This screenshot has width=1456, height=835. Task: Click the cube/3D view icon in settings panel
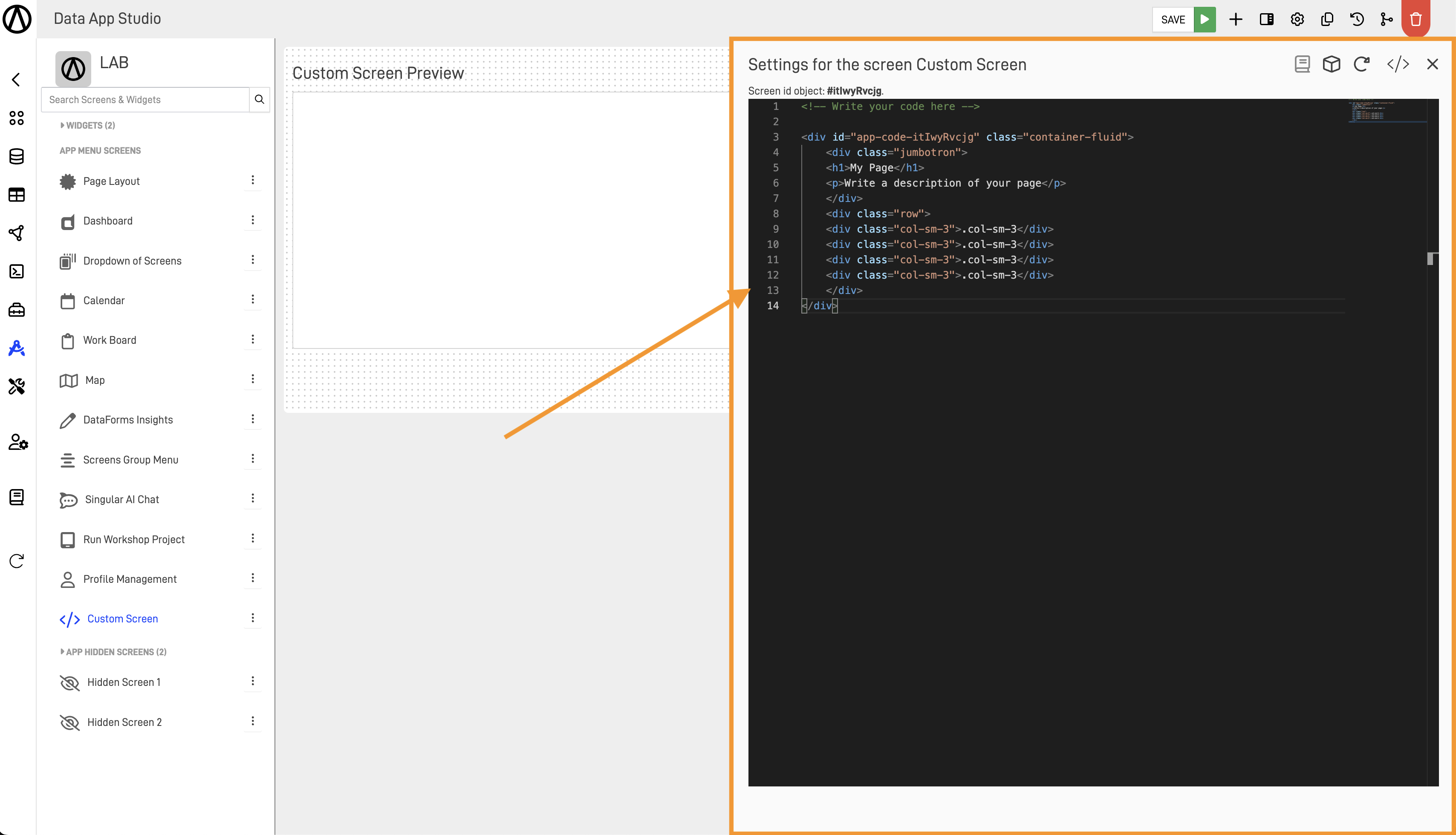pyautogui.click(x=1331, y=64)
